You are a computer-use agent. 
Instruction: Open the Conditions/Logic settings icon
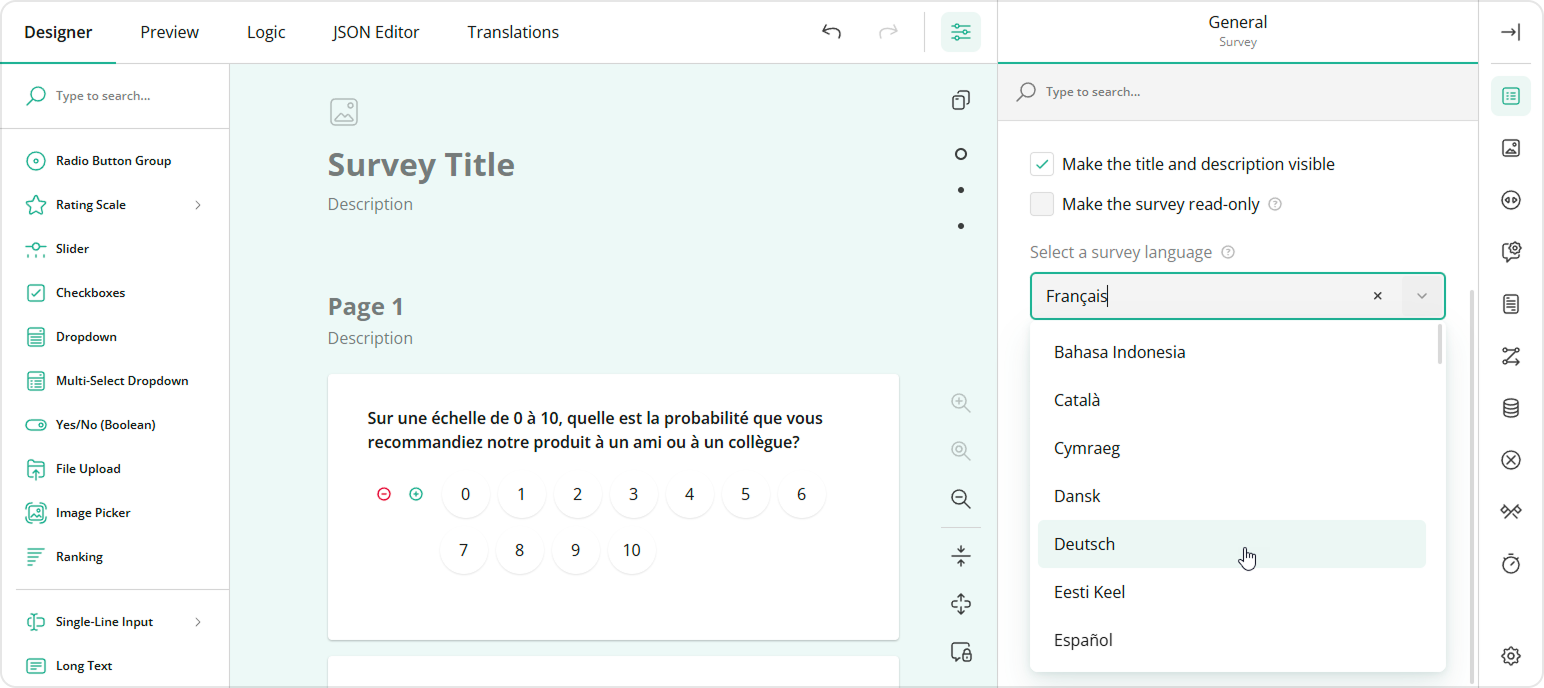[1511, 355]
